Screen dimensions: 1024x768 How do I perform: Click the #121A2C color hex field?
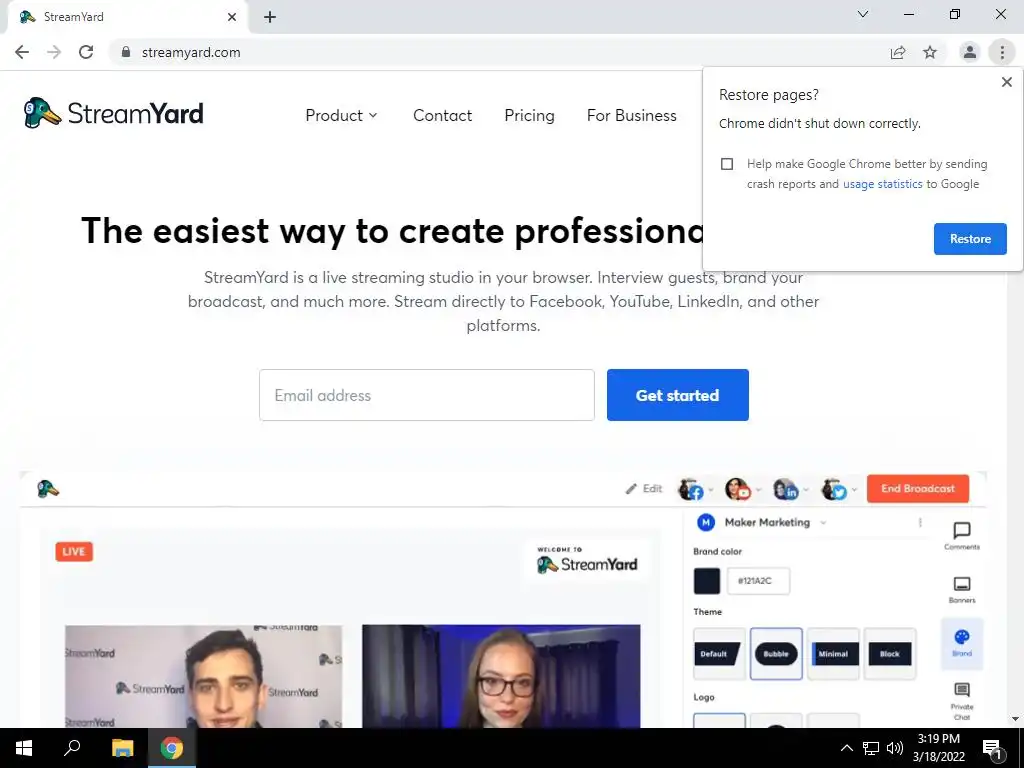758,581
